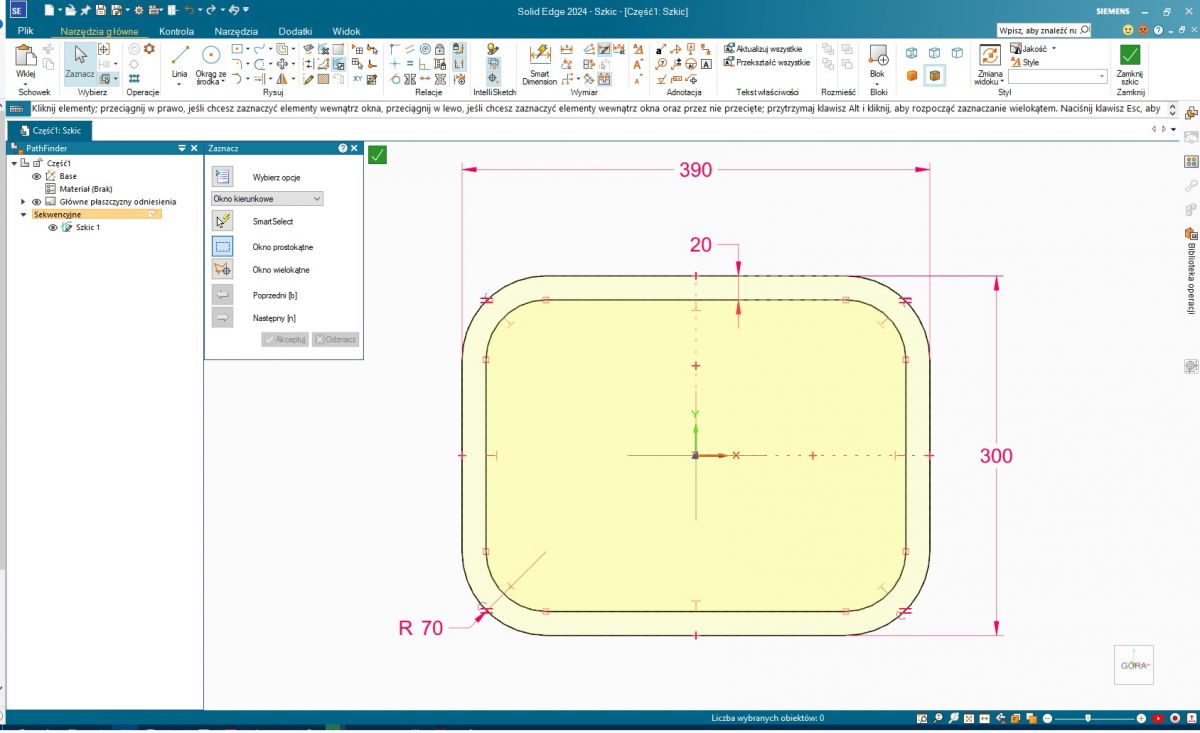
Task: Click the Wklej paste icon
Action: [x=26, y=55]
